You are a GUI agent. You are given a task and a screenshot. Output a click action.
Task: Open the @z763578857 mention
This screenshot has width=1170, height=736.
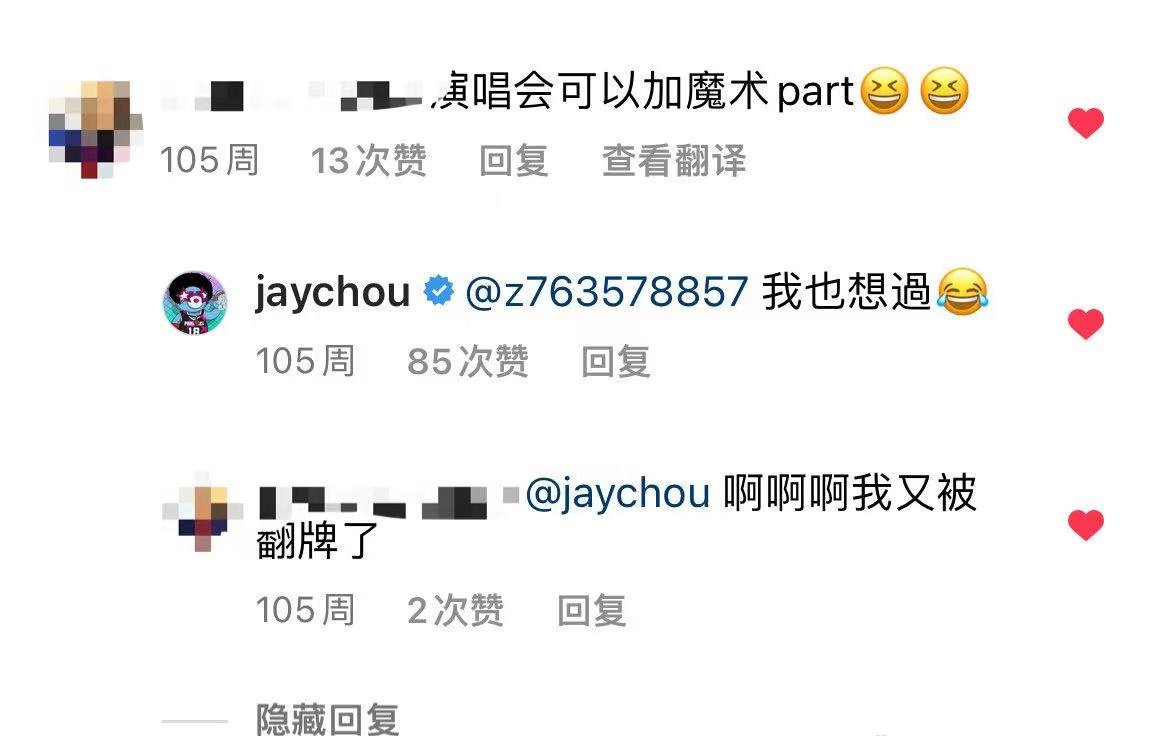point(607,291)
